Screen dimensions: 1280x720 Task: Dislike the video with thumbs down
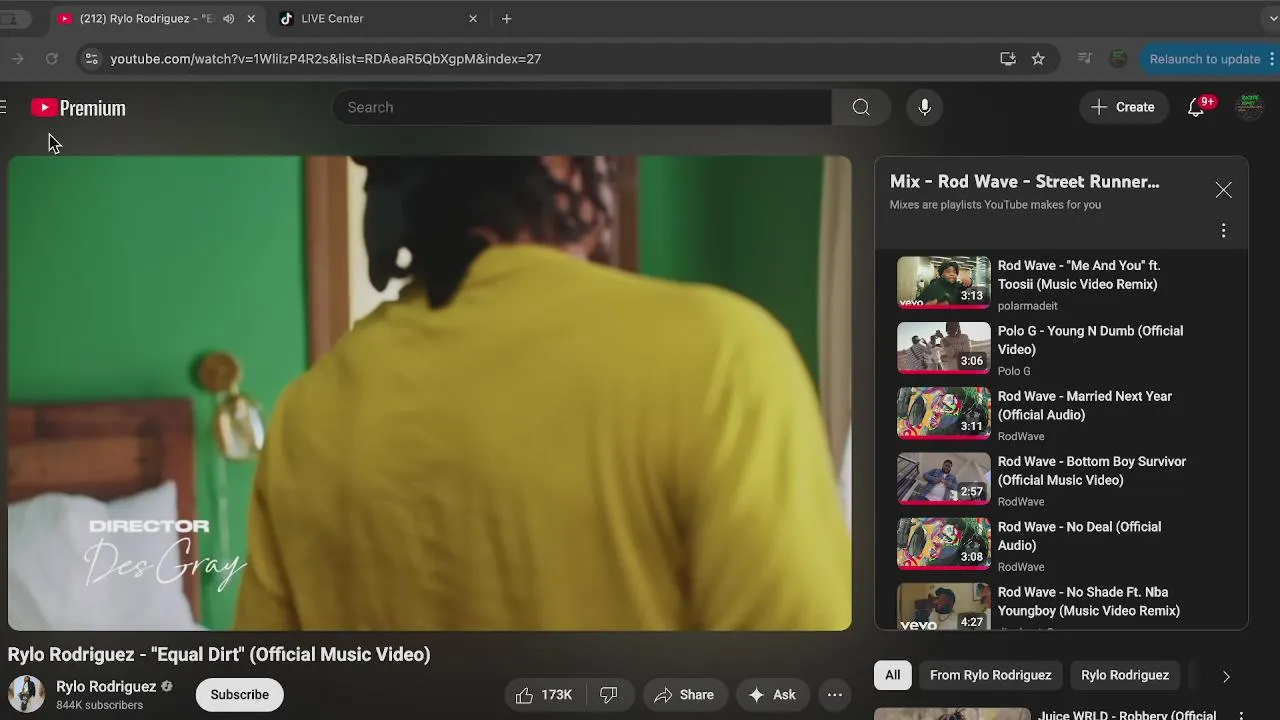pos(608,695)
